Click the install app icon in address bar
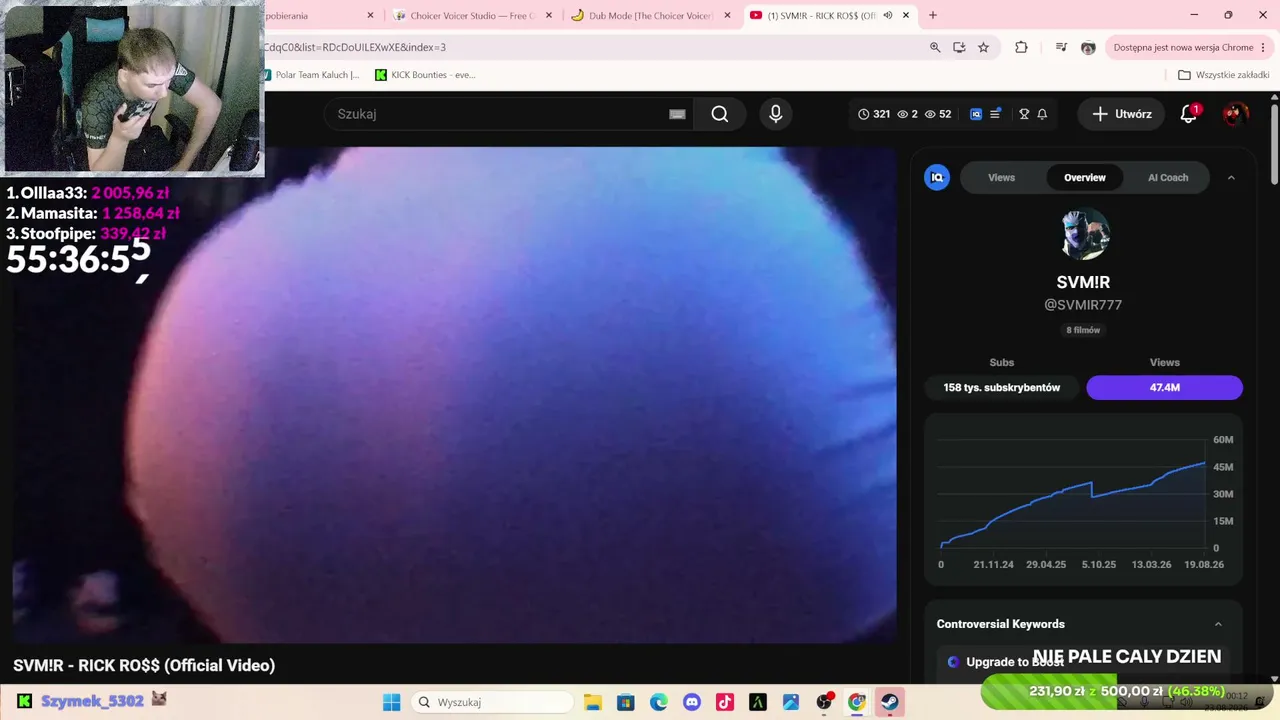The image size is (1280, 720). click(x=959, y=47)
